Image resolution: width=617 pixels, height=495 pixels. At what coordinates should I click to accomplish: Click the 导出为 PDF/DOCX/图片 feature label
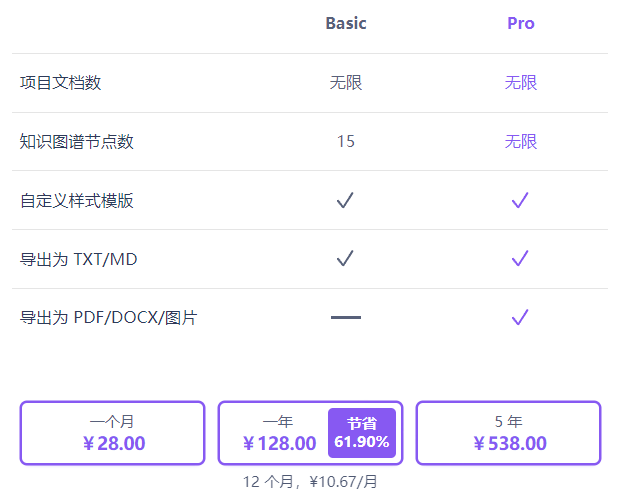109,319
